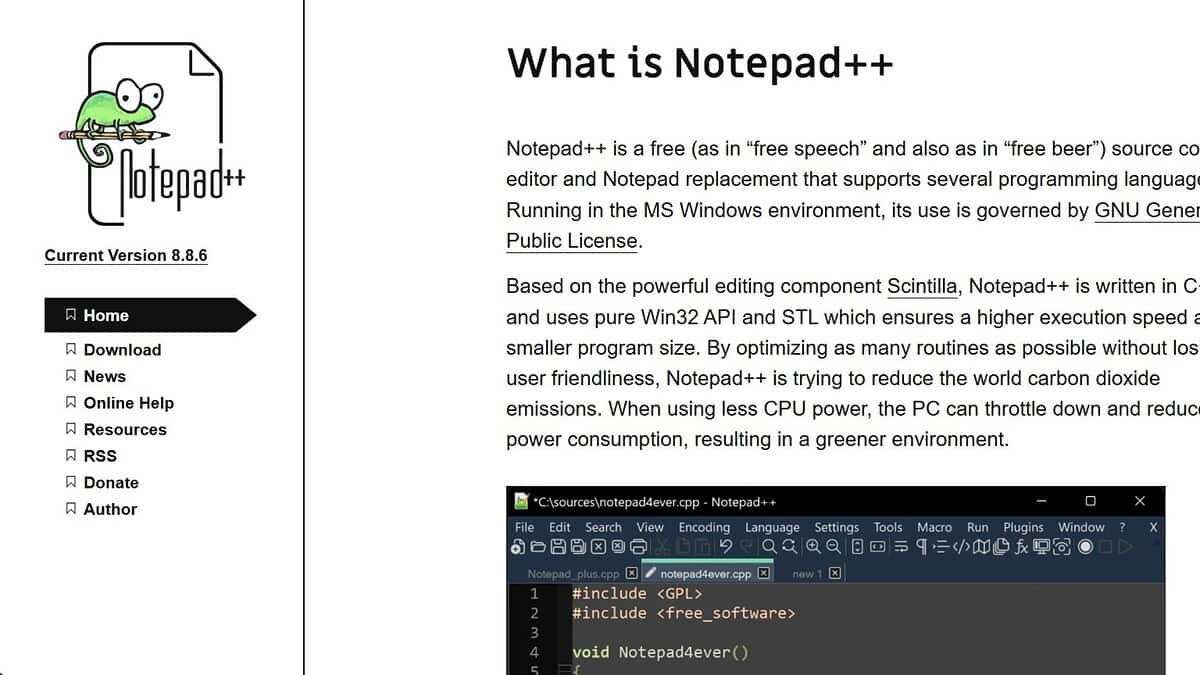
Task: Open the Download page link
Action: pos(122,350)
